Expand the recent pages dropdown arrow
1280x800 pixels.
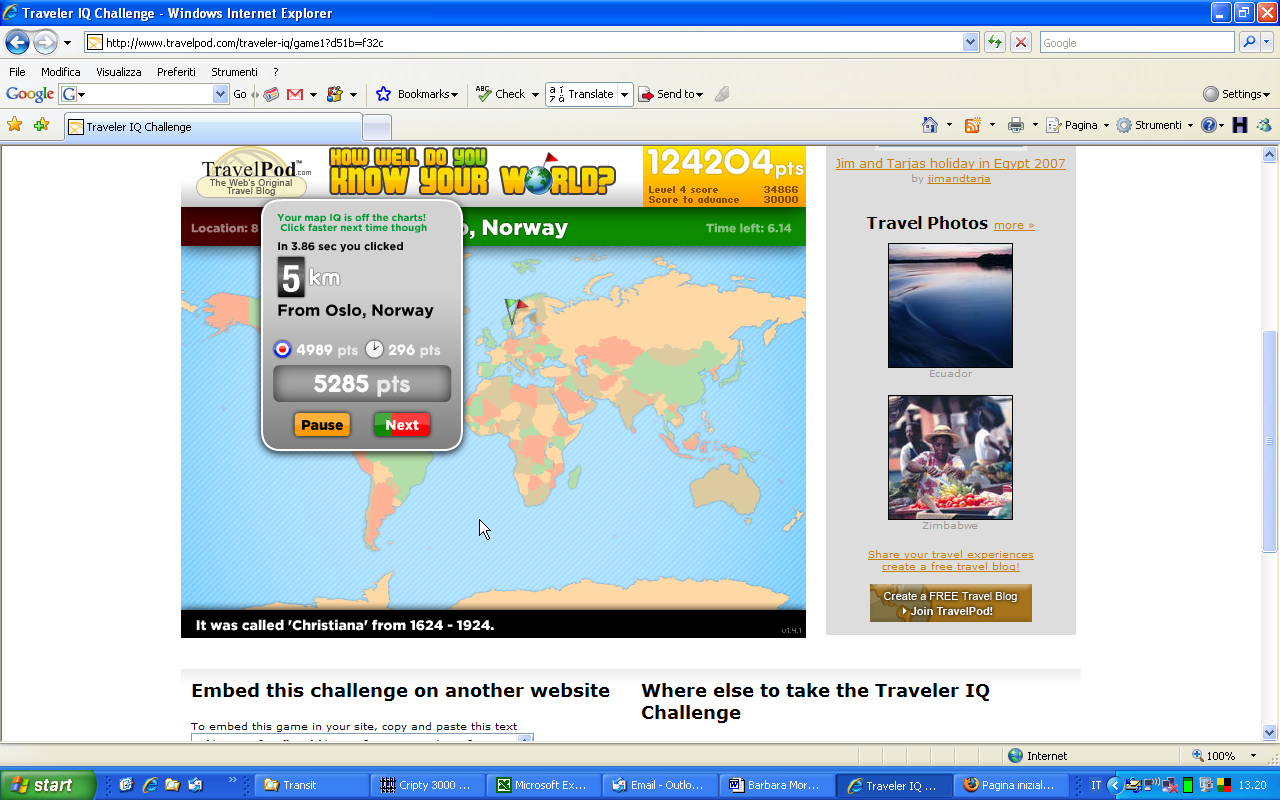[x=67, y=43]
